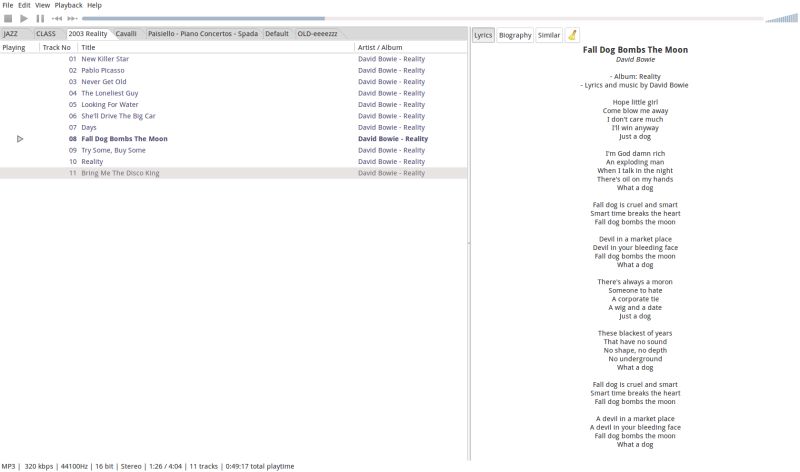Click Artist / Album cell for New Killer Star
800x472 pixels.
391,59
